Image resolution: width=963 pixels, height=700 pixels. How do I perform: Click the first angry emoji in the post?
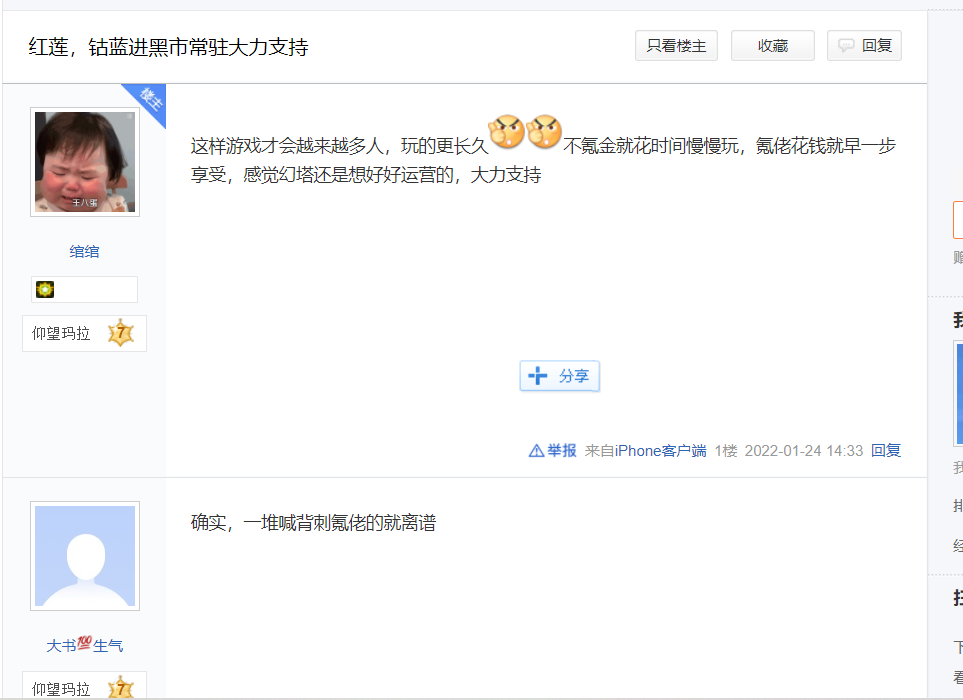point(507,131)
